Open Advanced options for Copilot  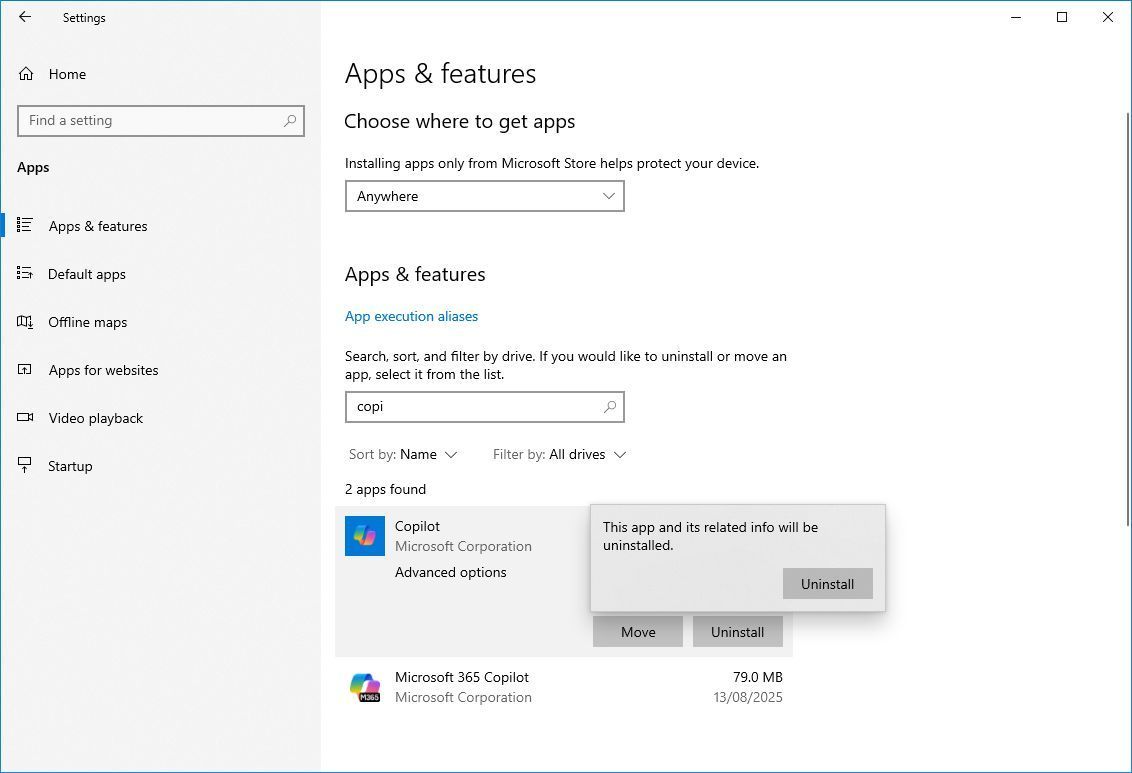click(x=450, y=572)
